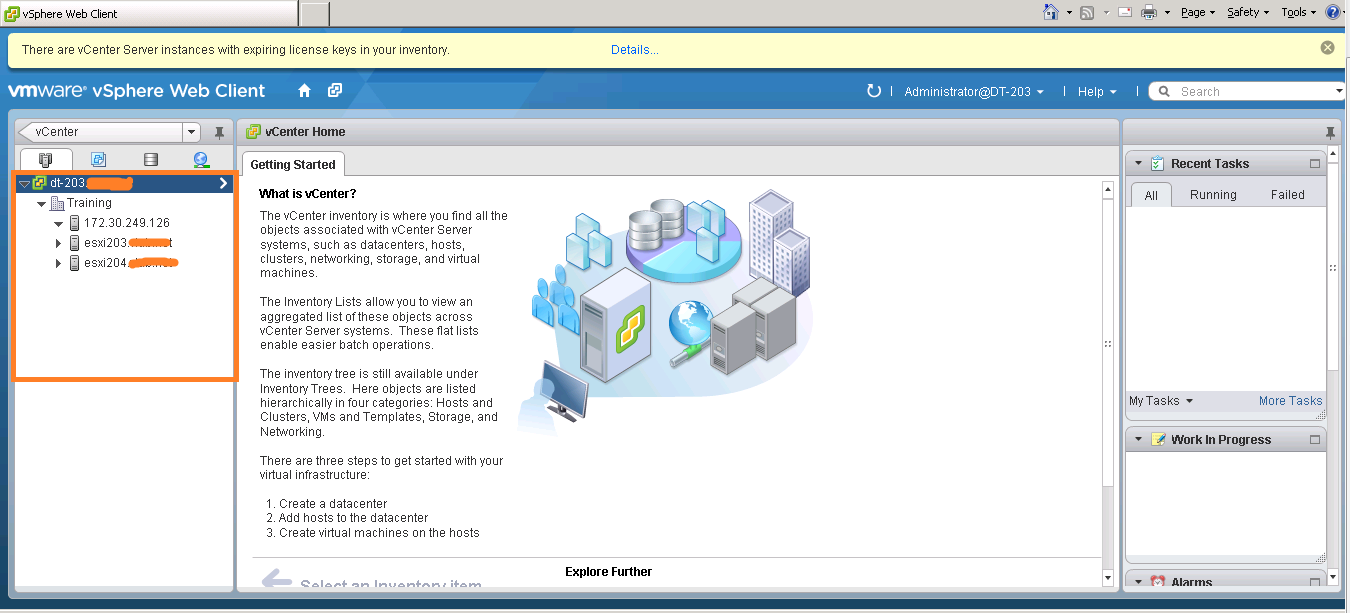
Task: Switch to the Failed tasks tab
Action: (x=1287, y=194)
